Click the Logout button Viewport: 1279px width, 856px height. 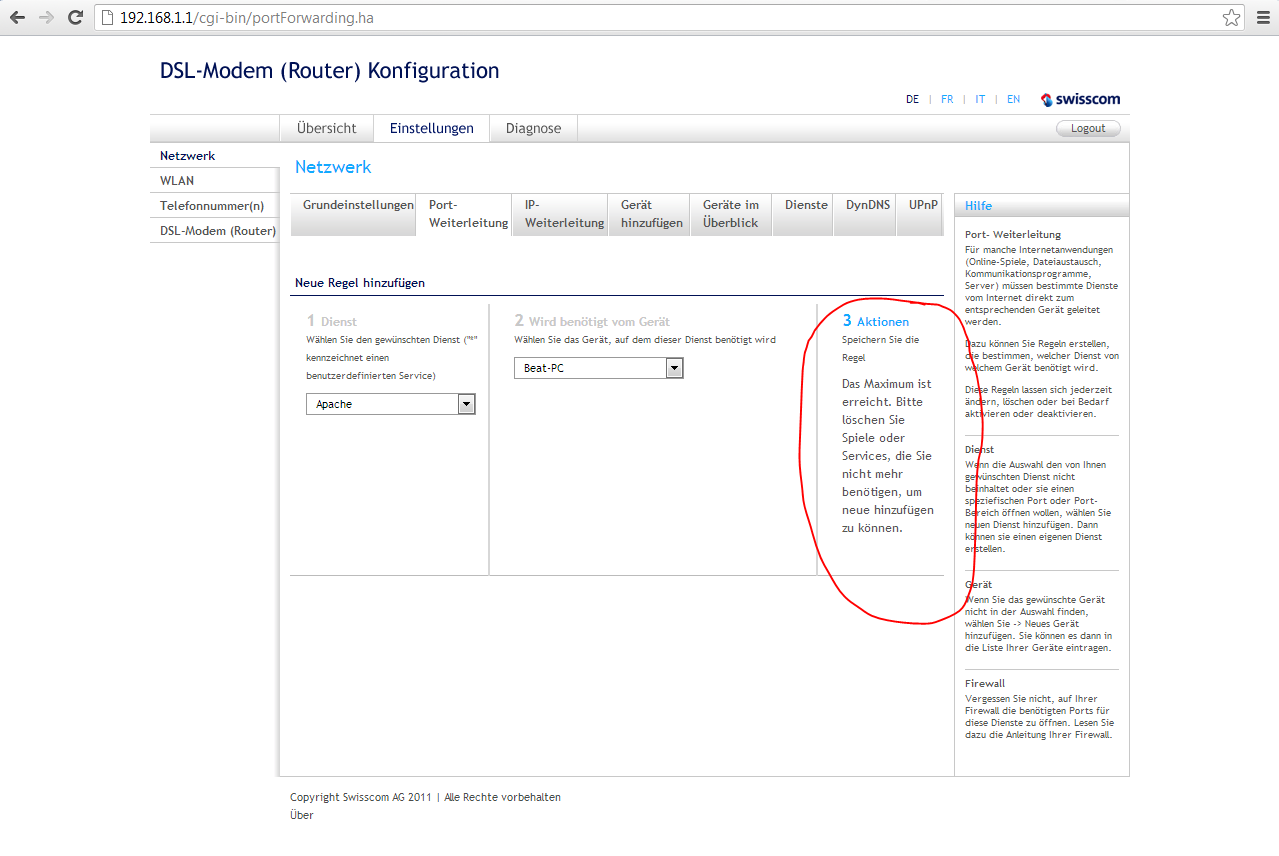pyautogui.click(x=1088, y=128)
